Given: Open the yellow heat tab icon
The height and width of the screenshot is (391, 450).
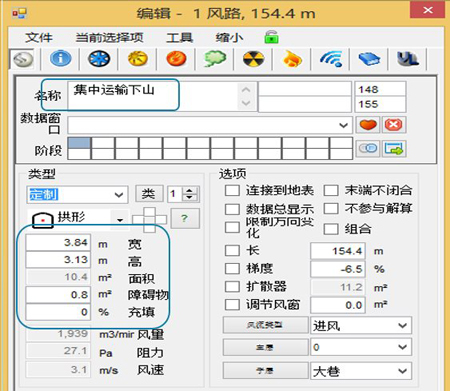Looking at the screenshot, I should (137, 59).
